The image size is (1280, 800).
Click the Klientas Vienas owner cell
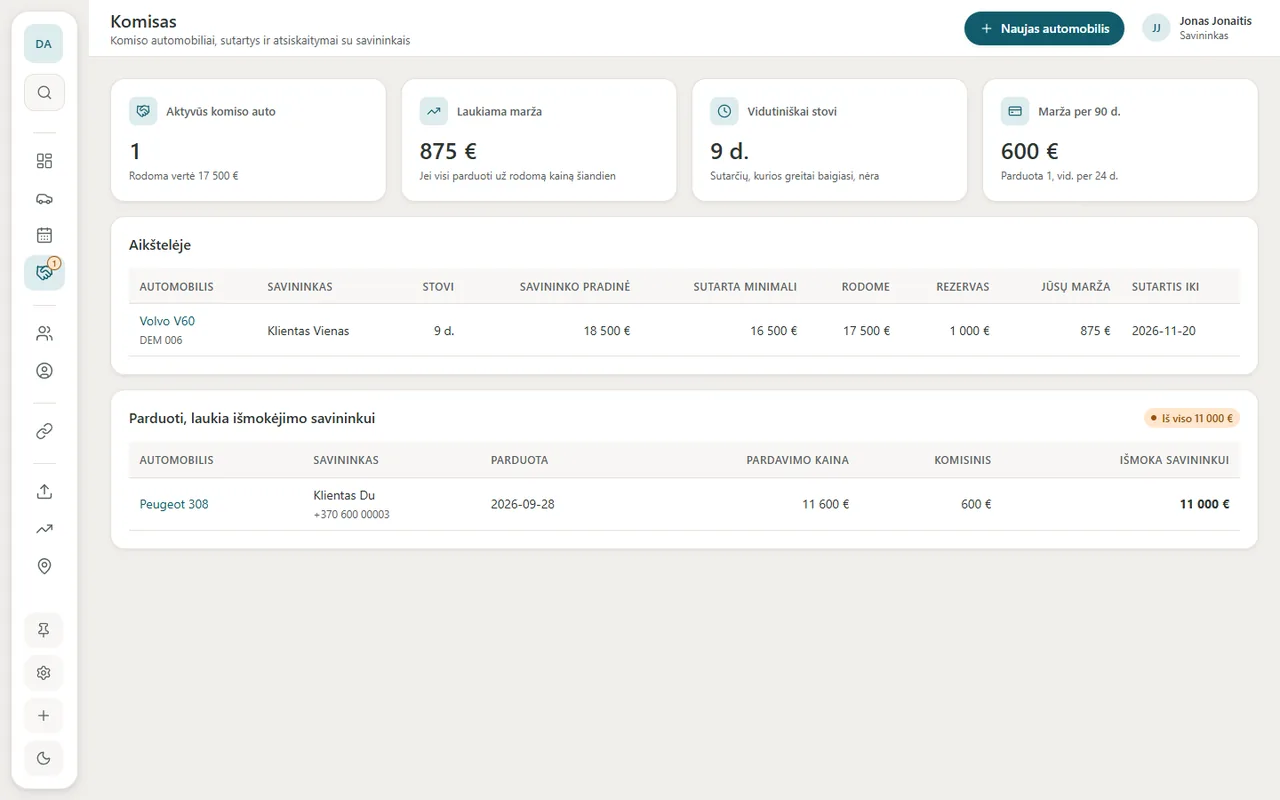[x=308, y=331]
